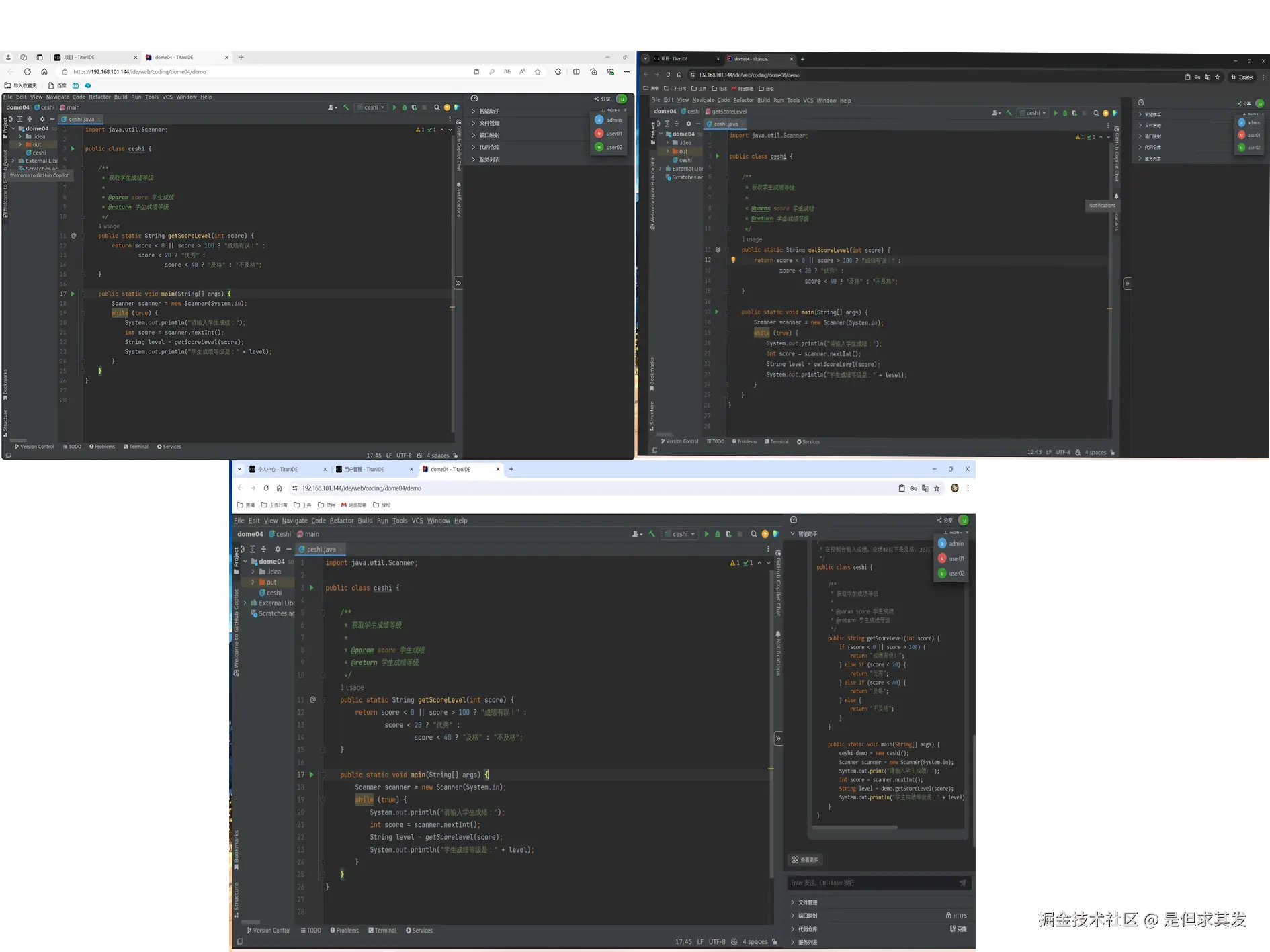Image resolution: width=1270 pixels, height=952 pixels.
Task: Reload the page in the bottom browser
Action: tap(266, 488)
